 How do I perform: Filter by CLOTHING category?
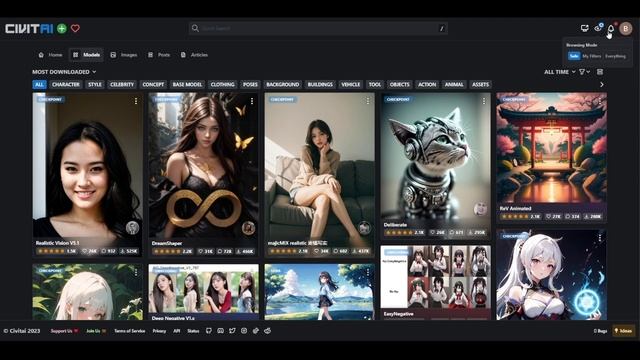222,84
